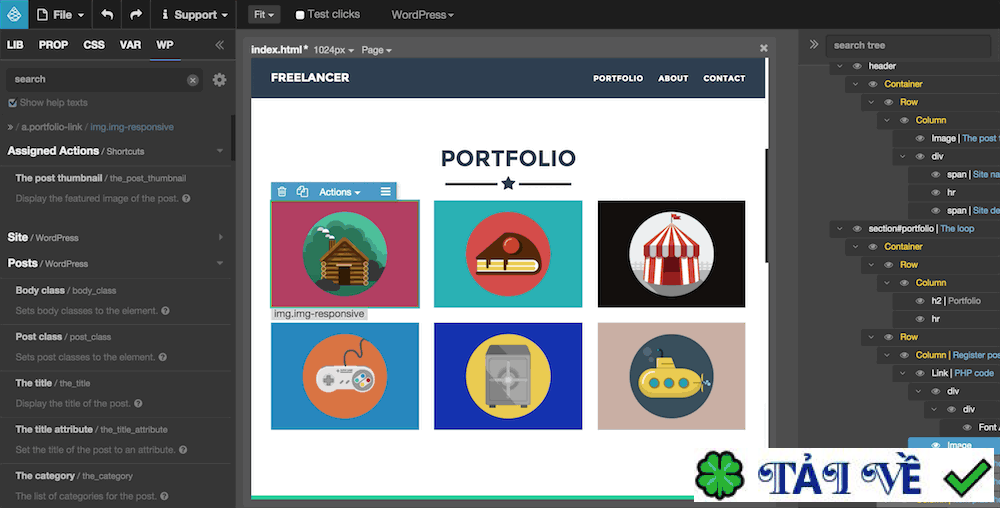Open the Actions dropdown button
Viewport: 1000px width, 508px height.
(339, 192)
